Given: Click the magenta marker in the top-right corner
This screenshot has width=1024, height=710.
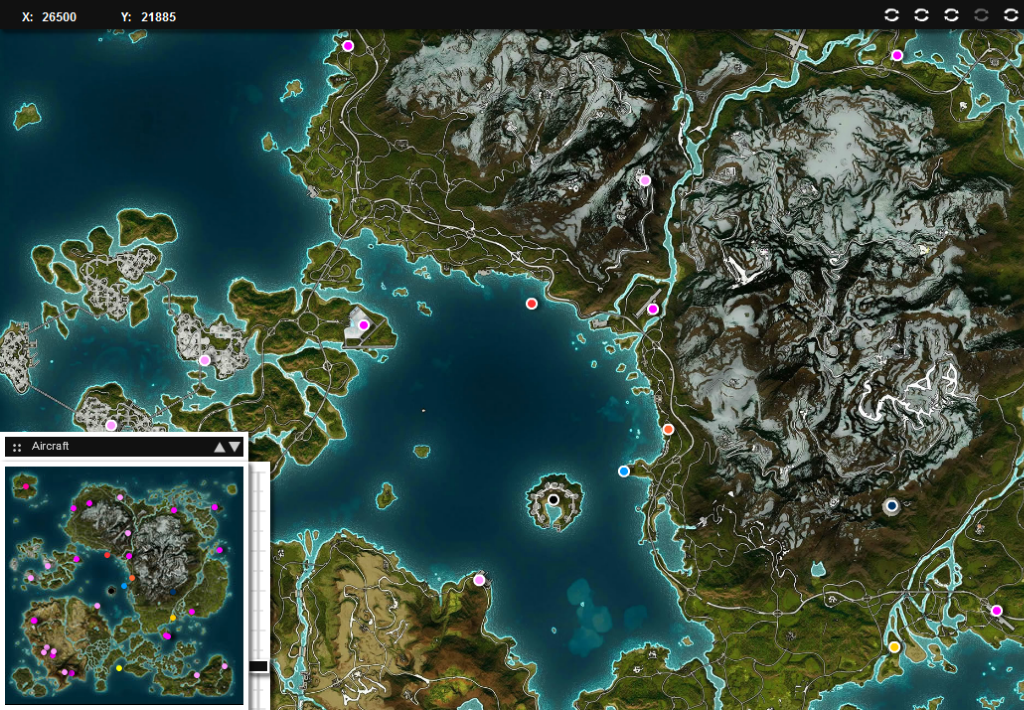Looking at the screenshot, I should point(897,56).
